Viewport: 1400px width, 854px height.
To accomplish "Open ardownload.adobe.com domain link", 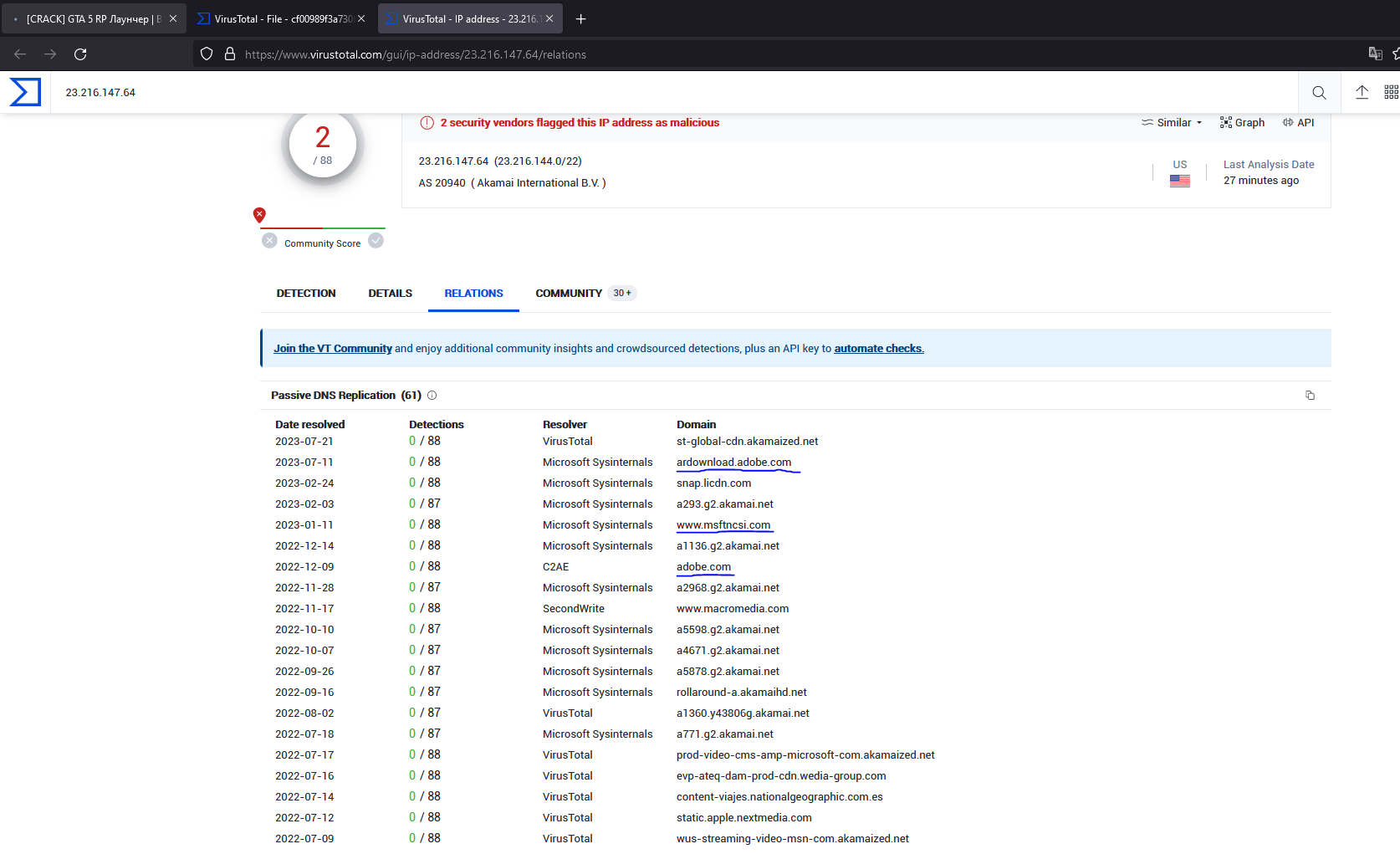I will click(733, 463).
